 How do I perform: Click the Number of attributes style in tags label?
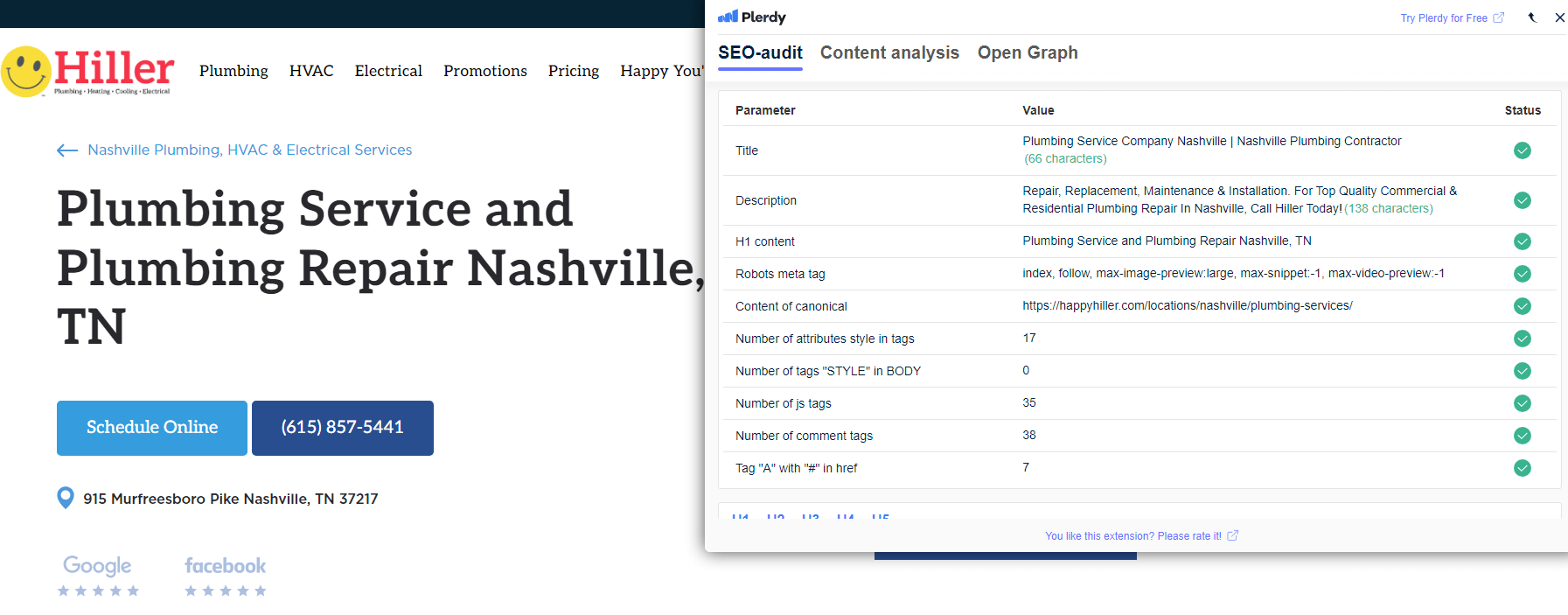(x=825, y=339)
